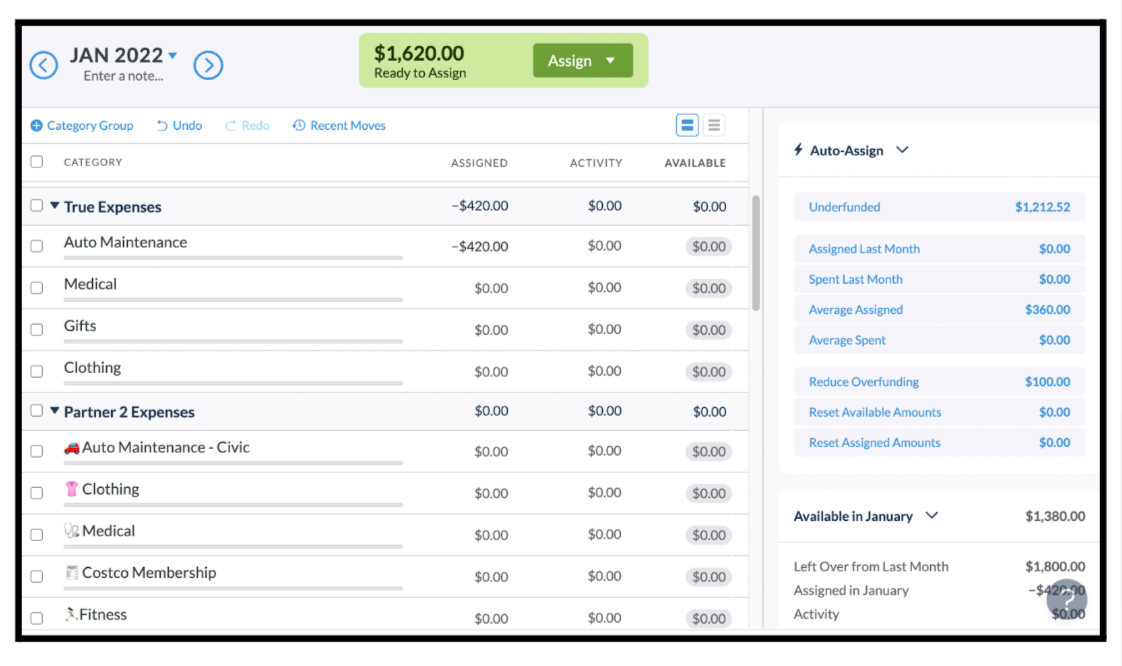Open Recent Moves with the clock icon
Viewport: 1122px width, 666px height.
coord(298,125)
